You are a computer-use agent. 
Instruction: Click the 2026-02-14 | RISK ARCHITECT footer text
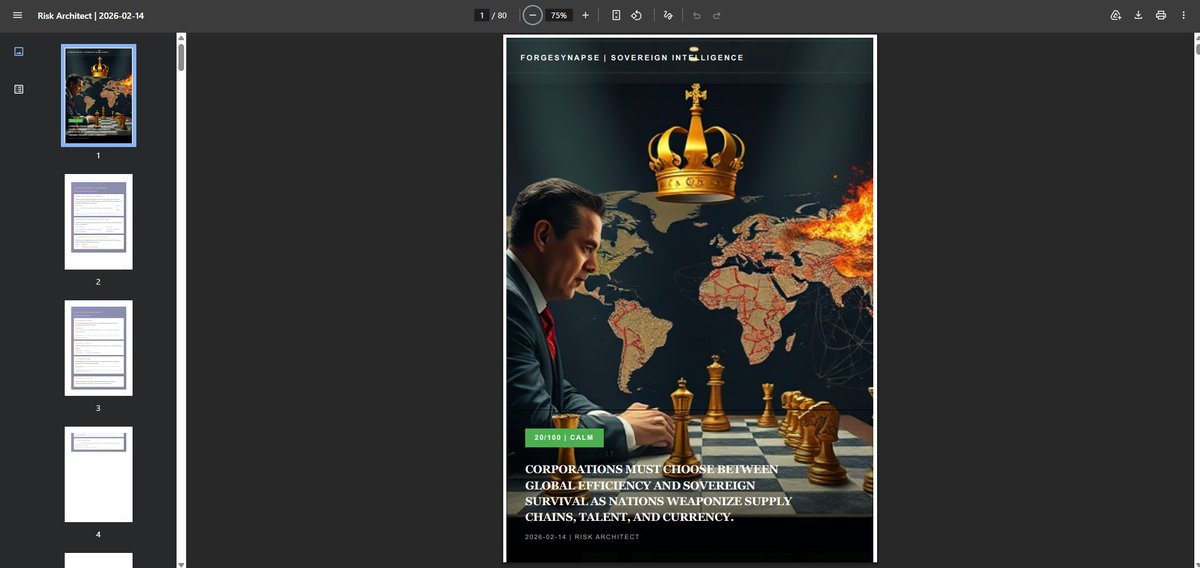[x=582, y=537]
